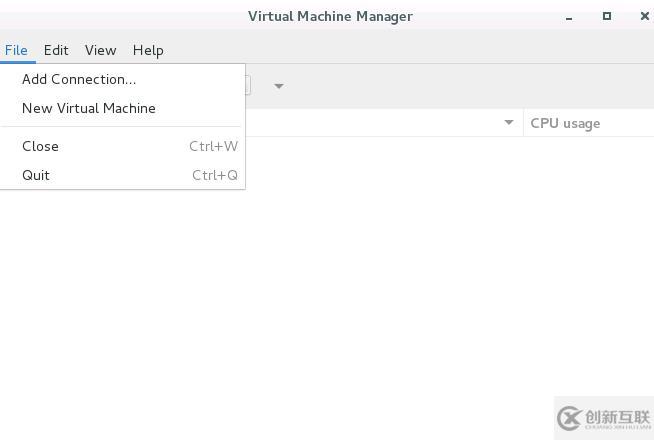This screenshot has height=440, width=654.
Task: Close the Virtual Machine Manager window
Action: pyautogui.click(x=645, y=16)
